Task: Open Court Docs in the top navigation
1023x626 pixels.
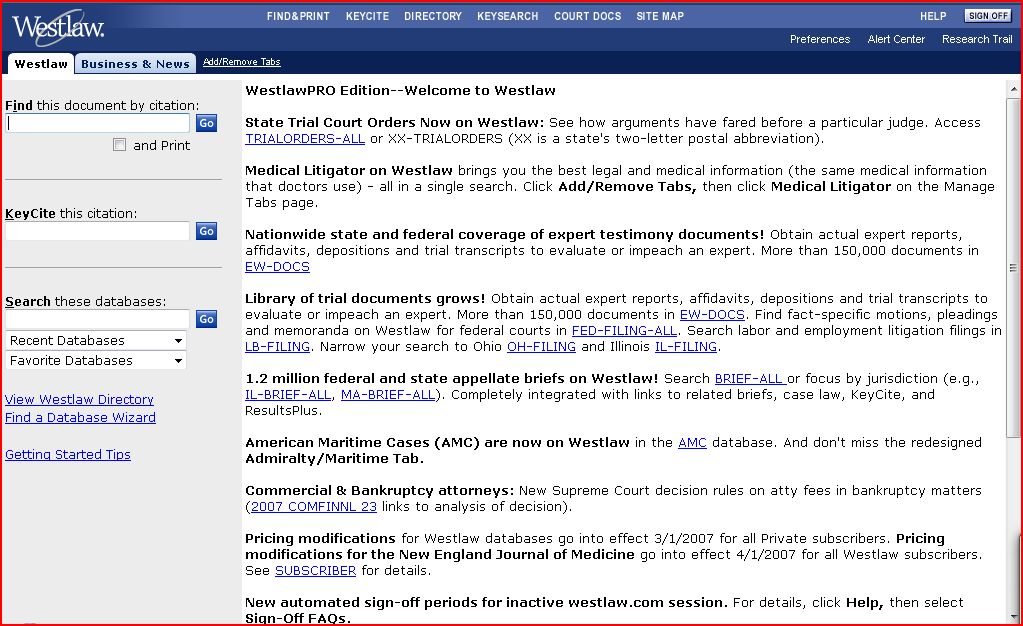Action: (587, 16)
